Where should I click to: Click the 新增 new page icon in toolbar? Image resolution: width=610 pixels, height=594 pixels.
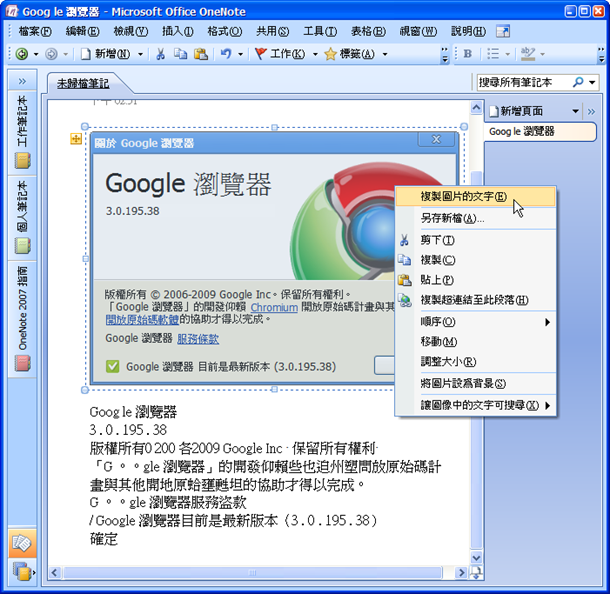86,54
